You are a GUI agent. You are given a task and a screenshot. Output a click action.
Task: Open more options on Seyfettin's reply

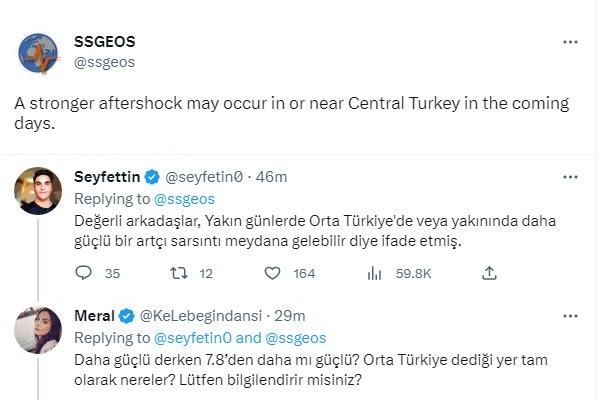point(571,177)
